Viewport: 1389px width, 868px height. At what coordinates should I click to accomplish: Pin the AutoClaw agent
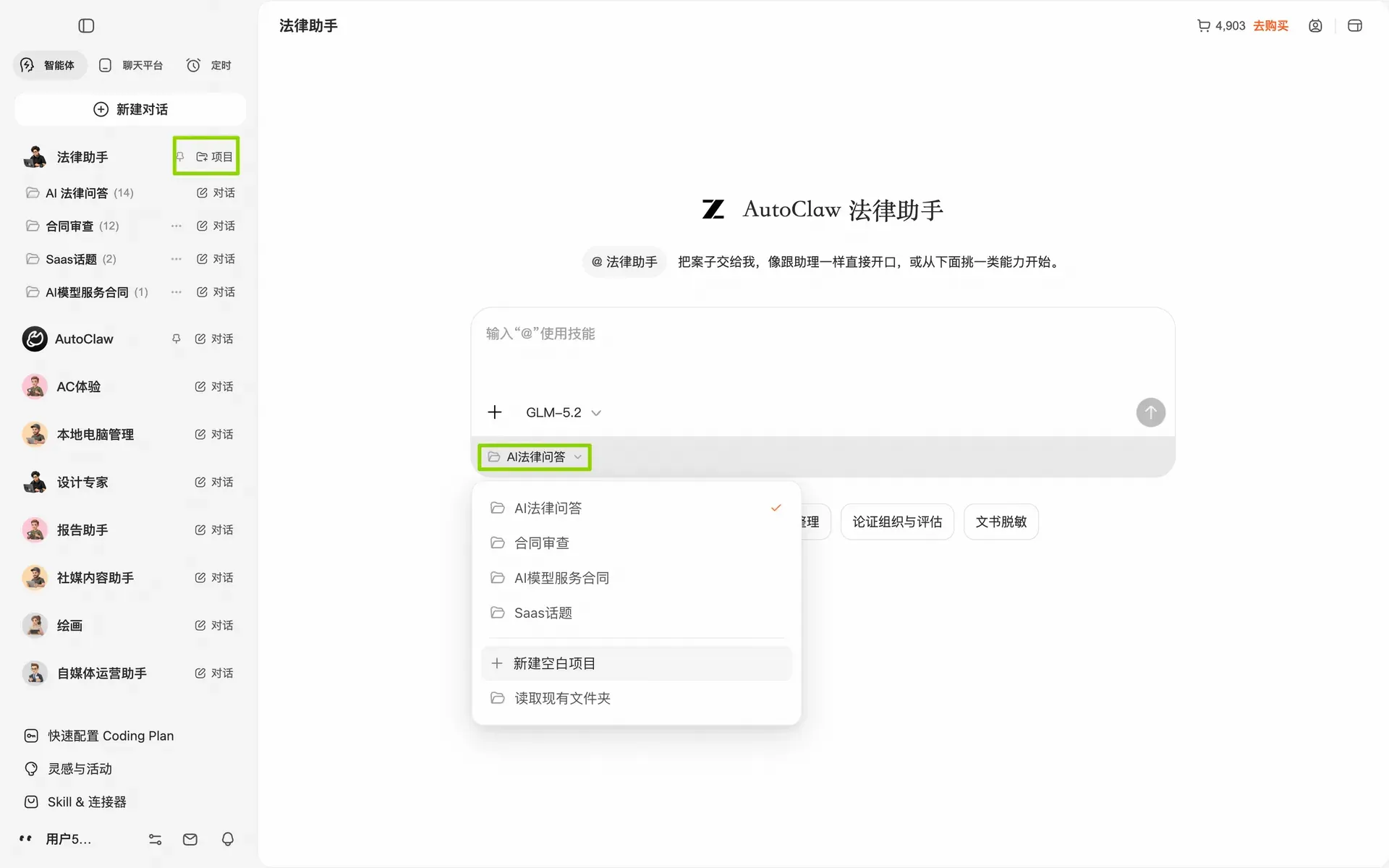(x=176, y=339)
